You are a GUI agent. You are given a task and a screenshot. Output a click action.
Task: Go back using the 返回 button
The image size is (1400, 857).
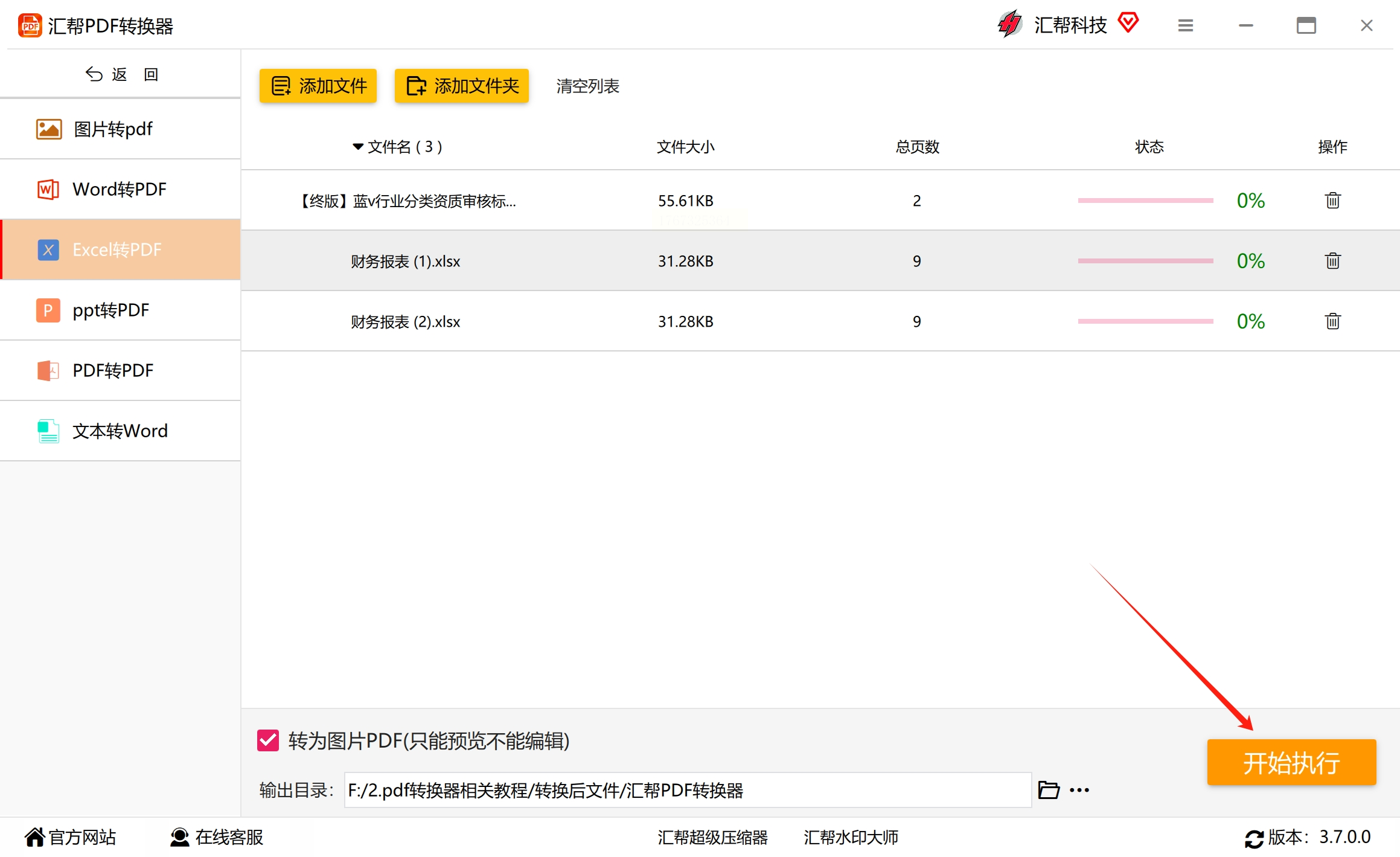(x=121, y=74)
